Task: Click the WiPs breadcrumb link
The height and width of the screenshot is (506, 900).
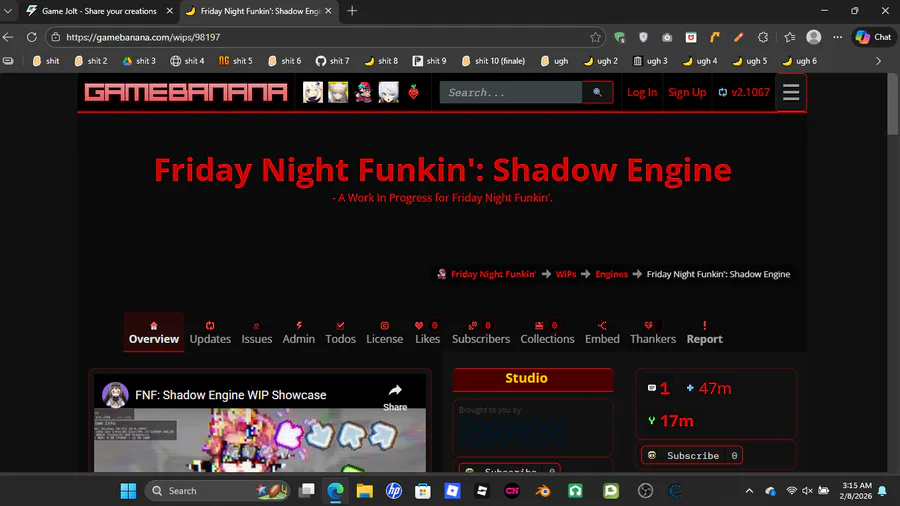Action: pos(565,274)
